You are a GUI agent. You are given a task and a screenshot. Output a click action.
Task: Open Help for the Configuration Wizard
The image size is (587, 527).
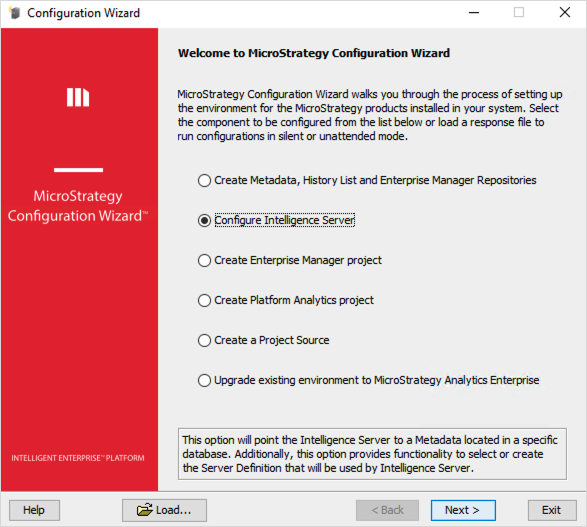[34, 510]
